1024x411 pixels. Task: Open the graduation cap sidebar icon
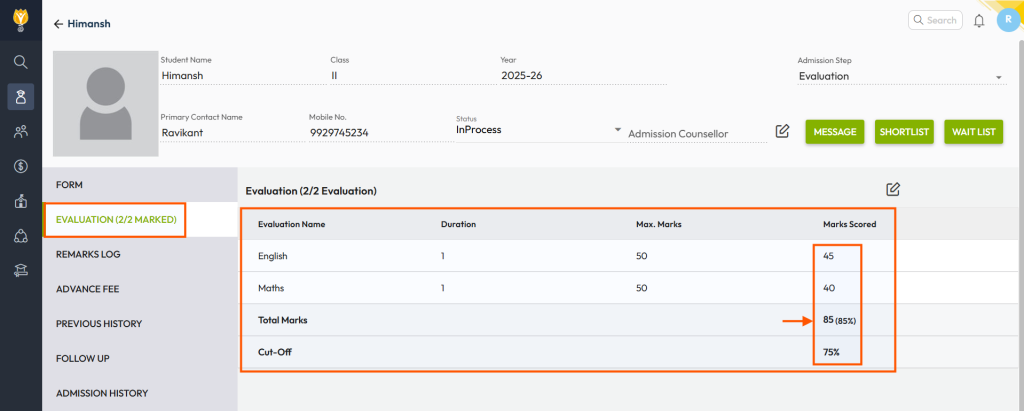coord(20,271)
